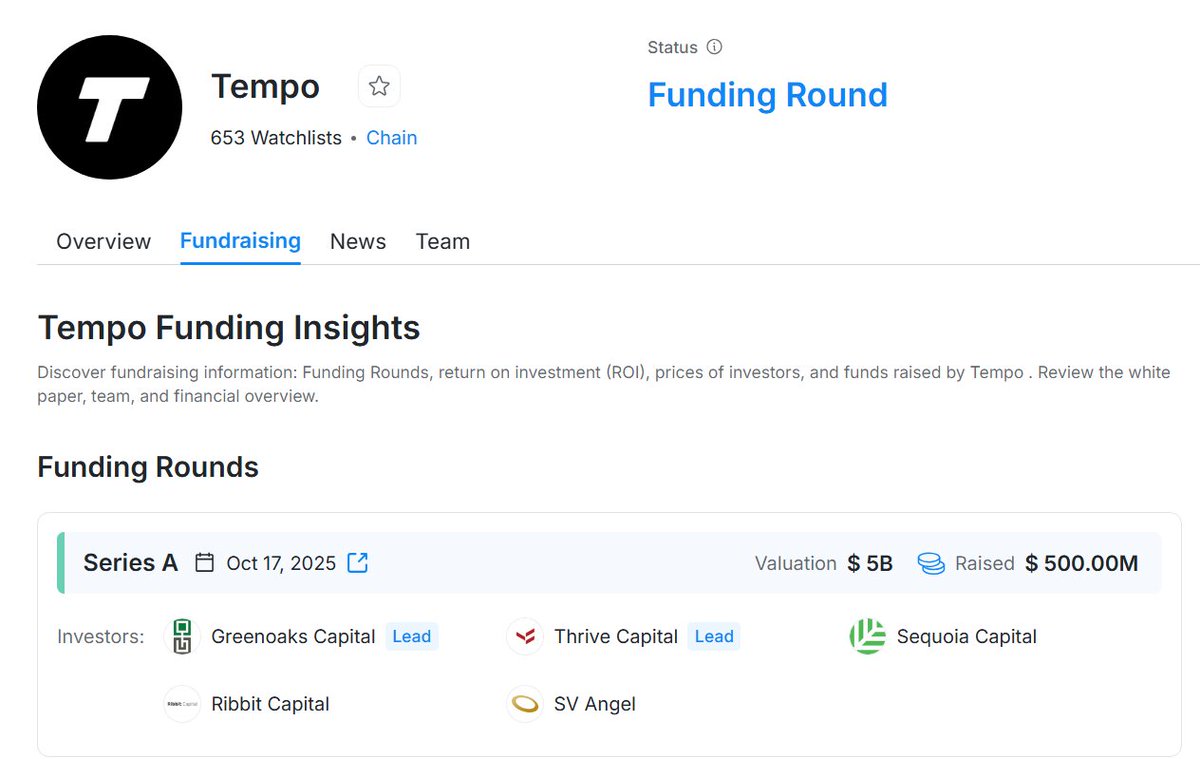Screen dimensions: 1200x759
Task: Click the Raised coins stack icon
Action: 931,564
